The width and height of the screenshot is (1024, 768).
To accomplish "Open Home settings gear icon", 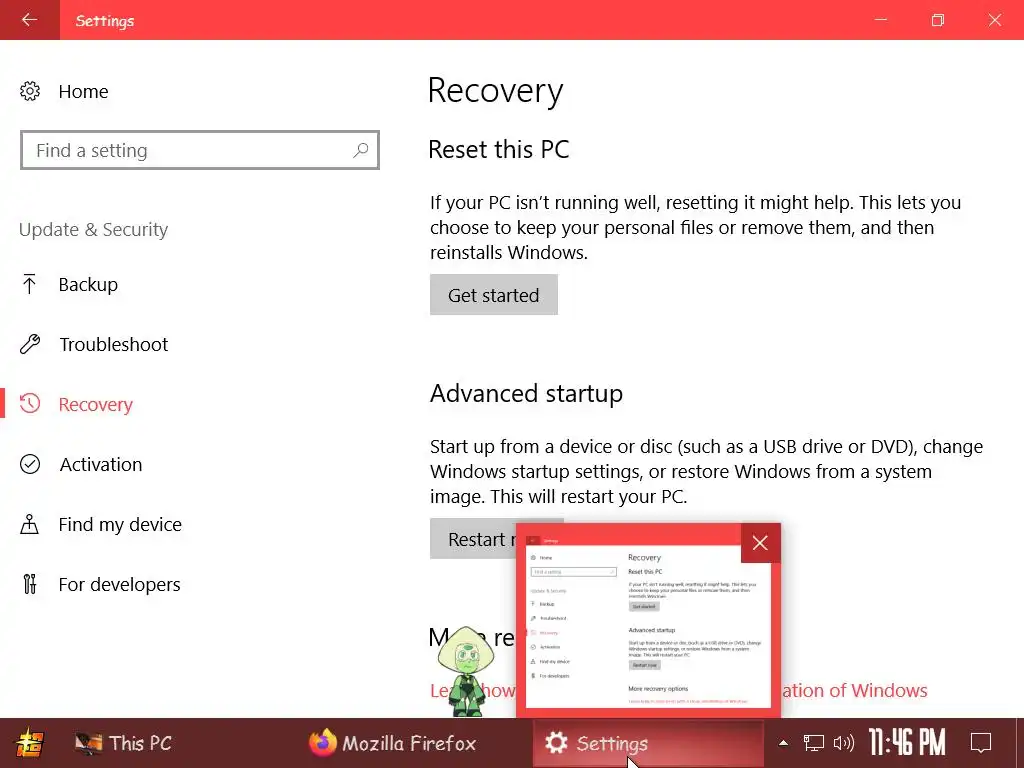I will [29, 91].
